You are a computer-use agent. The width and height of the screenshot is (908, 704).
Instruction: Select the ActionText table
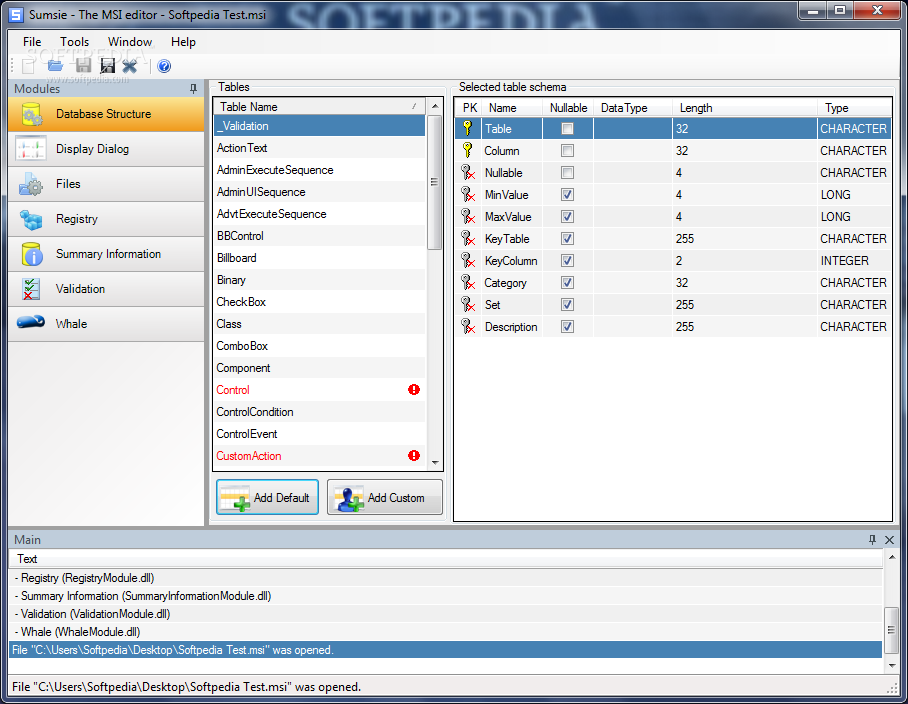320,148
